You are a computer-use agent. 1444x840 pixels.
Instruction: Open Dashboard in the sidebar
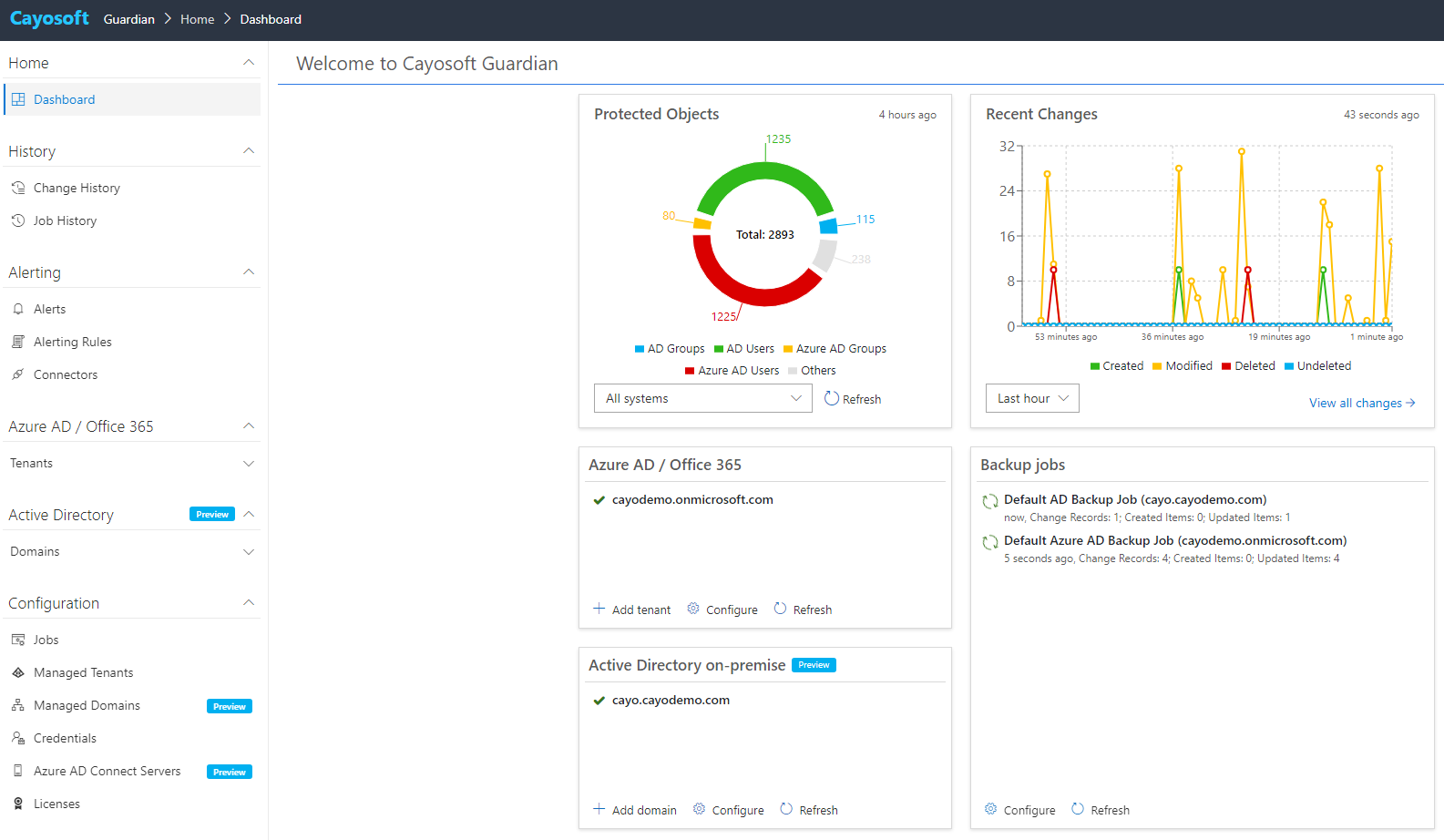(132, 99)
